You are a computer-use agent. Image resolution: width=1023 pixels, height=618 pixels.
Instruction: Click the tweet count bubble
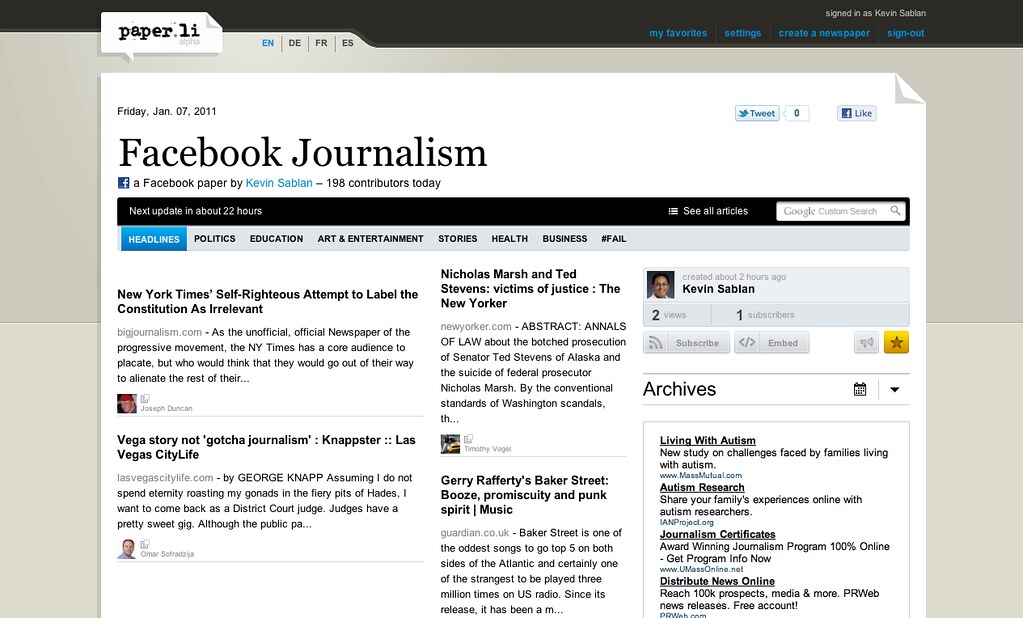(797, 113)
